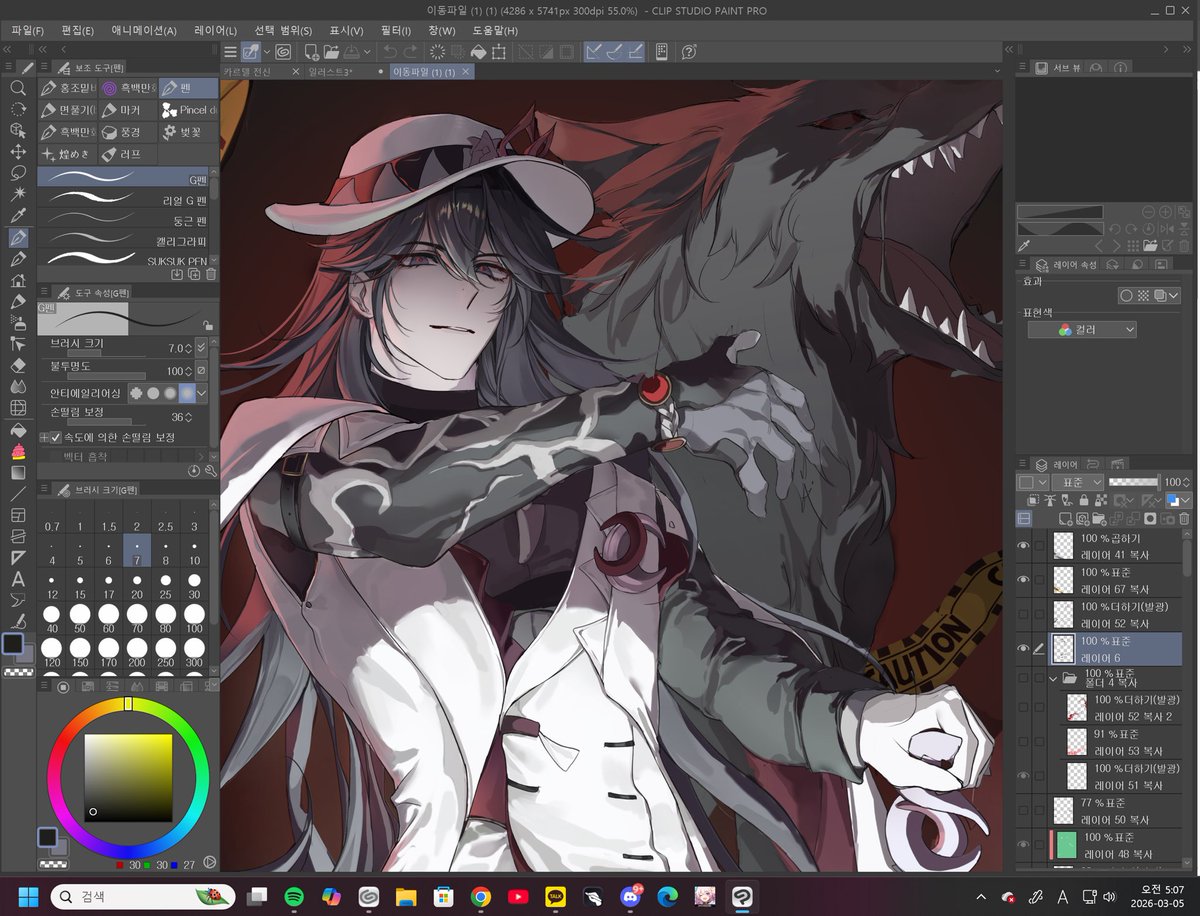The width and height of the screenshot is (1200, 916).
Task: Adjust layer opacity slider in layer panel
Action: click(x=1131, y=482)
